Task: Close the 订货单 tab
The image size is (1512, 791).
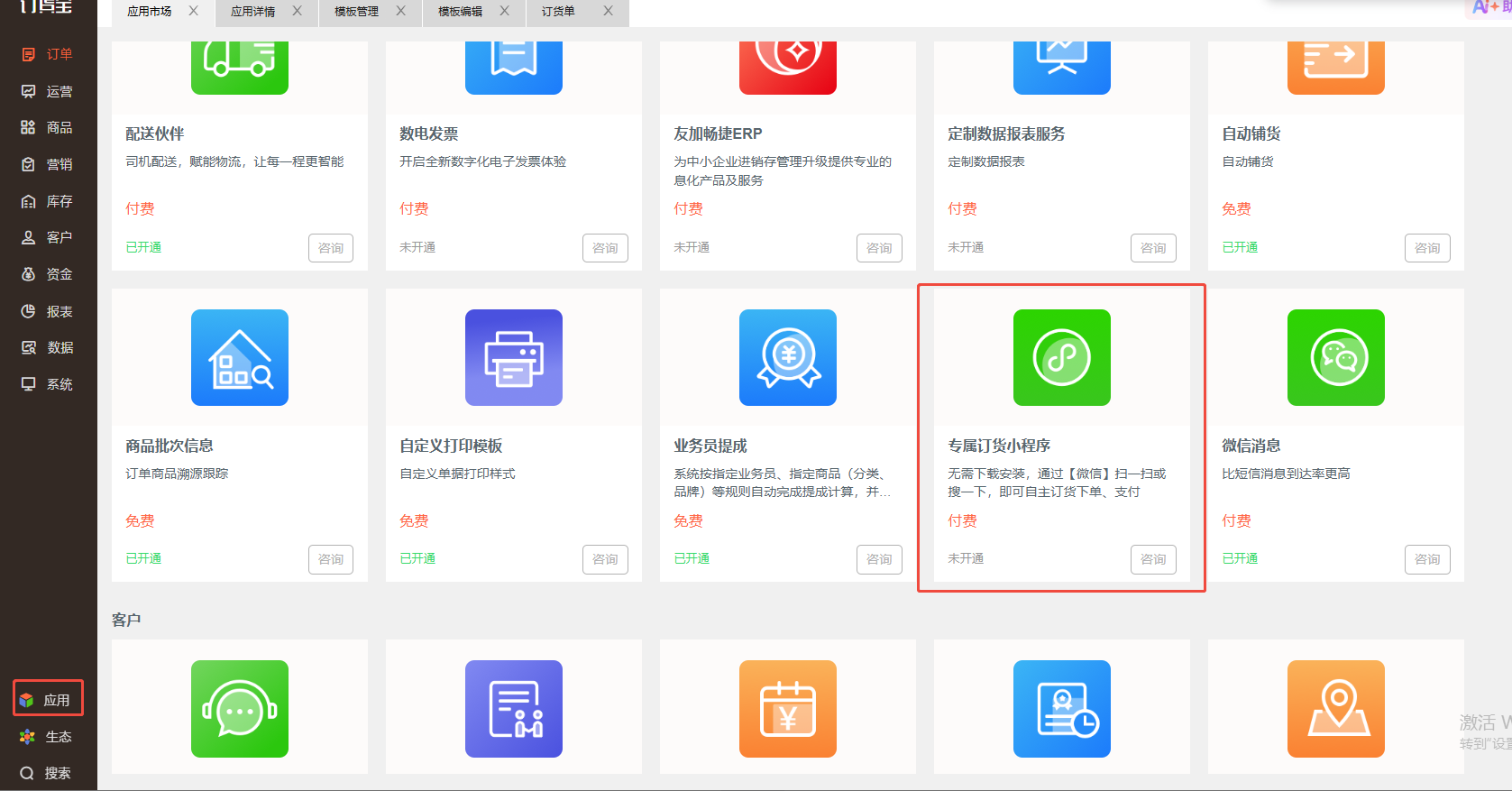Action: (x=609, y=11)
